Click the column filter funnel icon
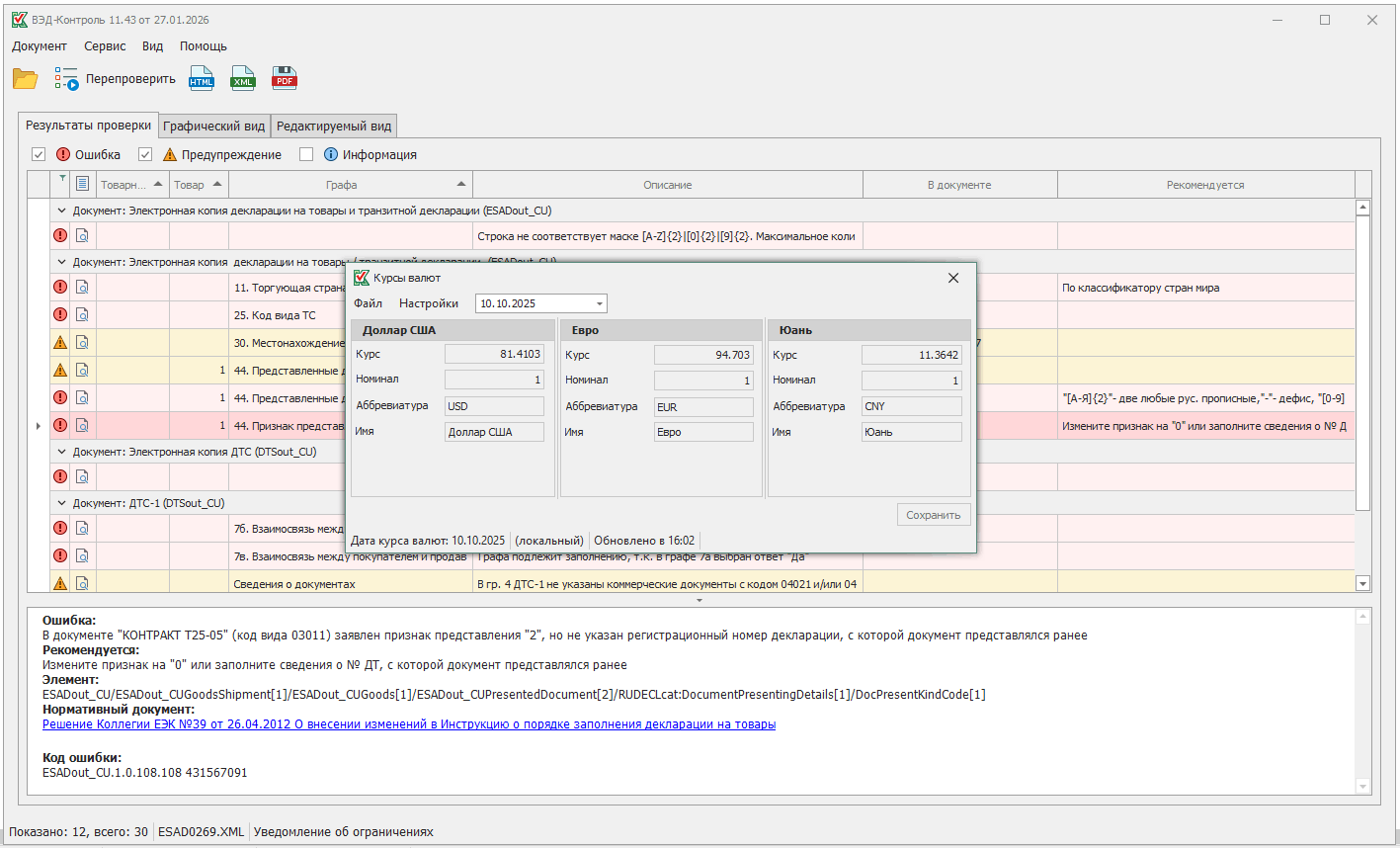The image size is (1400, 848). [62, 179]
